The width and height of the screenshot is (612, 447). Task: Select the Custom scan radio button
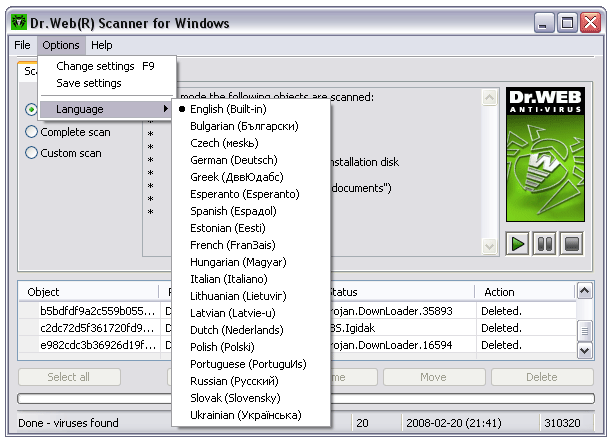point(31,153)
